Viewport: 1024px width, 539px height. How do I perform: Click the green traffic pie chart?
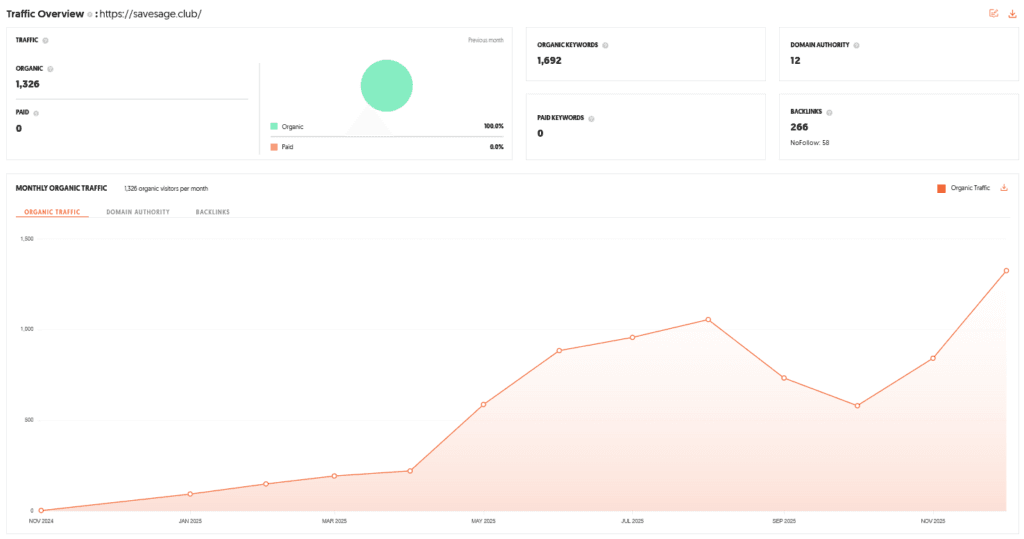click(387, 86)
